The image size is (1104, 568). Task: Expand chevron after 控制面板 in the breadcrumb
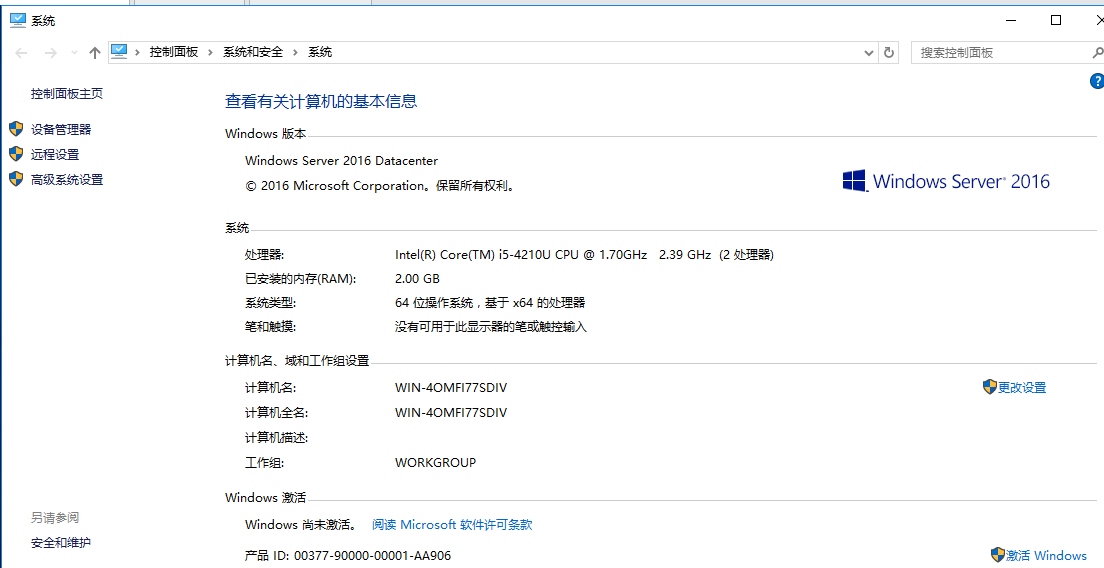click(x=210, y=52)
